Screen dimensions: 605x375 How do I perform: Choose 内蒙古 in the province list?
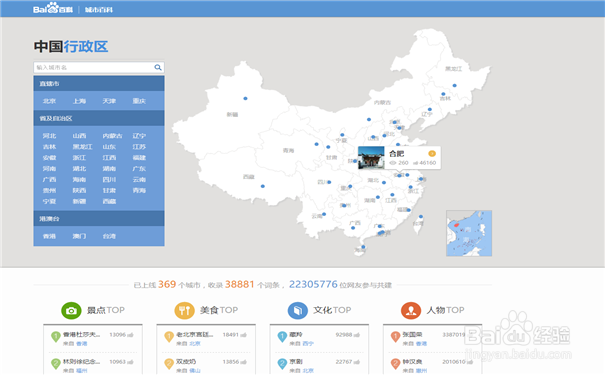[x=112, y=136]
